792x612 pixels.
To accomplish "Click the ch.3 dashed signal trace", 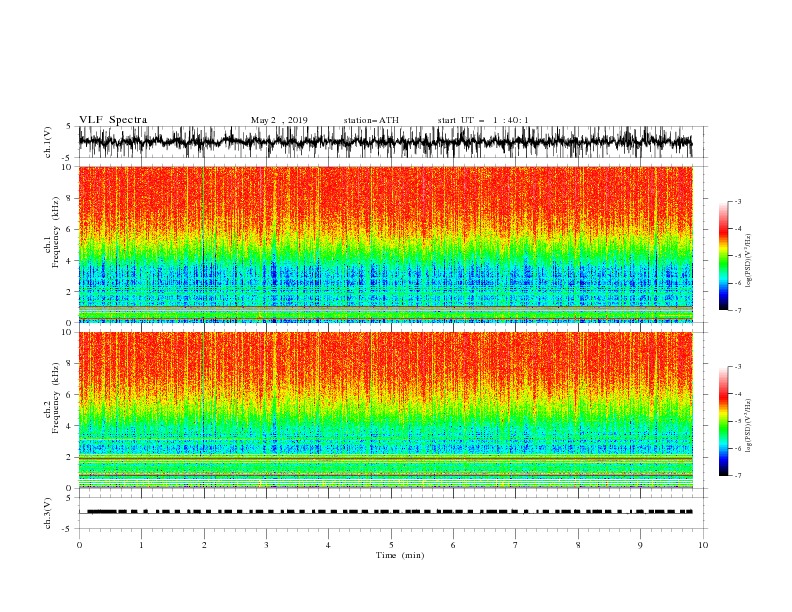I will tap(389, 512).
